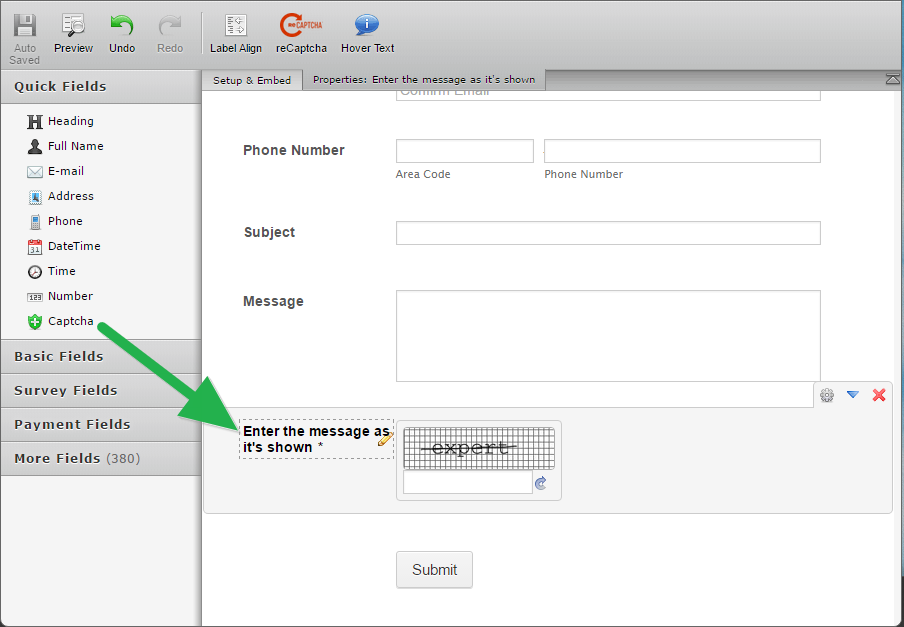Add the DateTime quick field
The image size is (904, 627).
[x=73, y=246]
